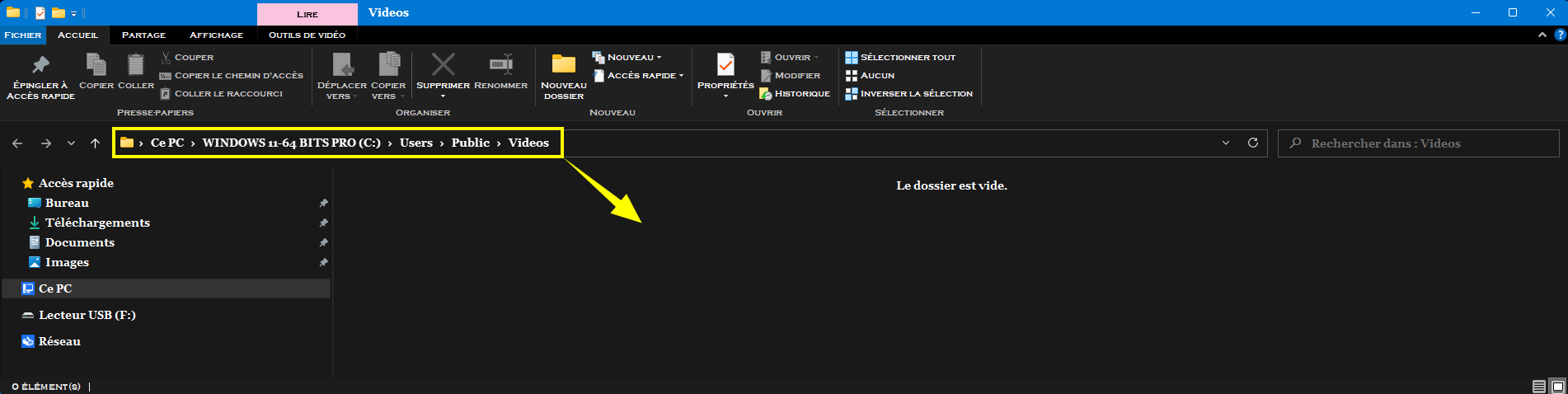
Task: Open Propriétés of the folder
Action: click(x=725, y=70)
